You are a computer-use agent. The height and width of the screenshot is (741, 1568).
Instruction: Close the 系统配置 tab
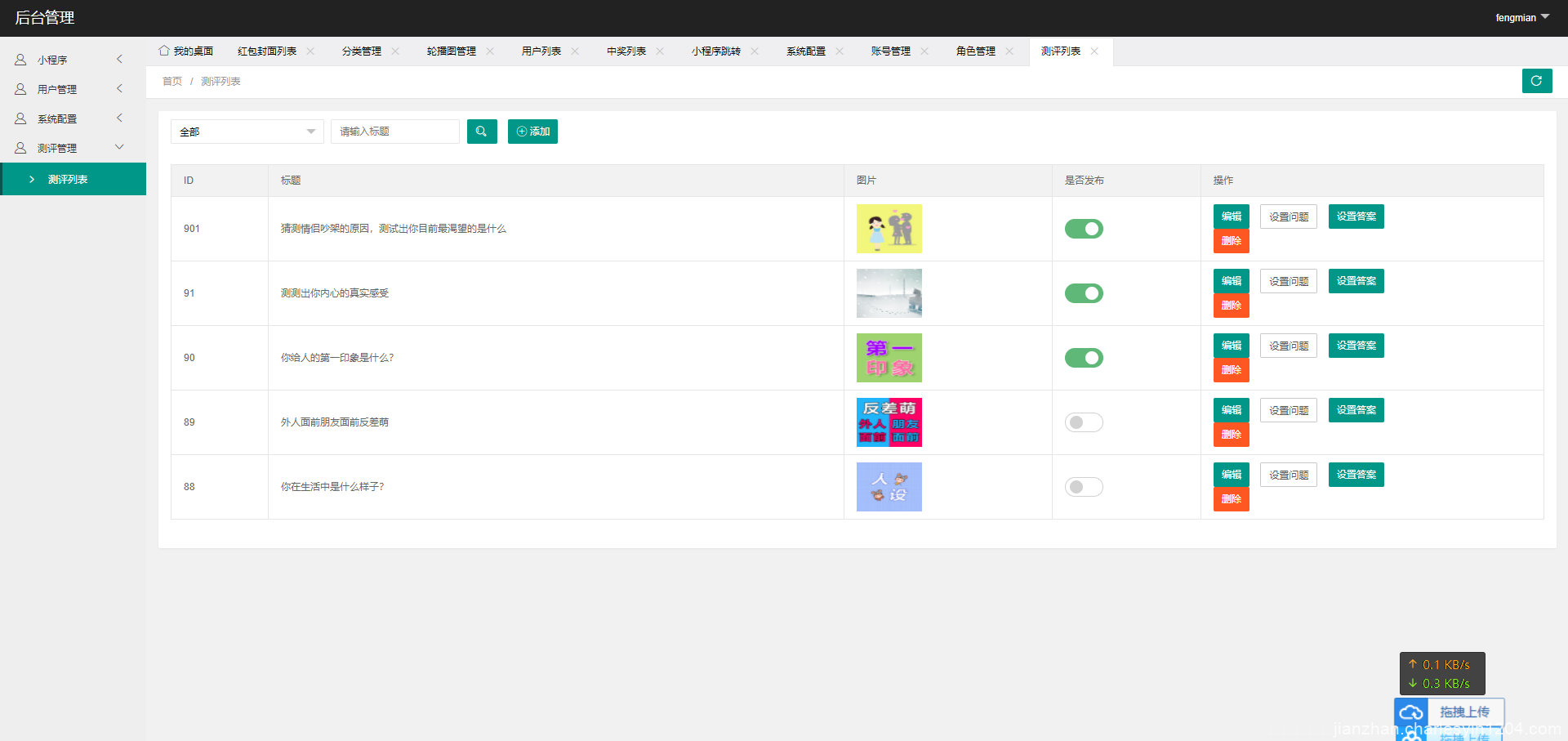click(x=840, y=51)
